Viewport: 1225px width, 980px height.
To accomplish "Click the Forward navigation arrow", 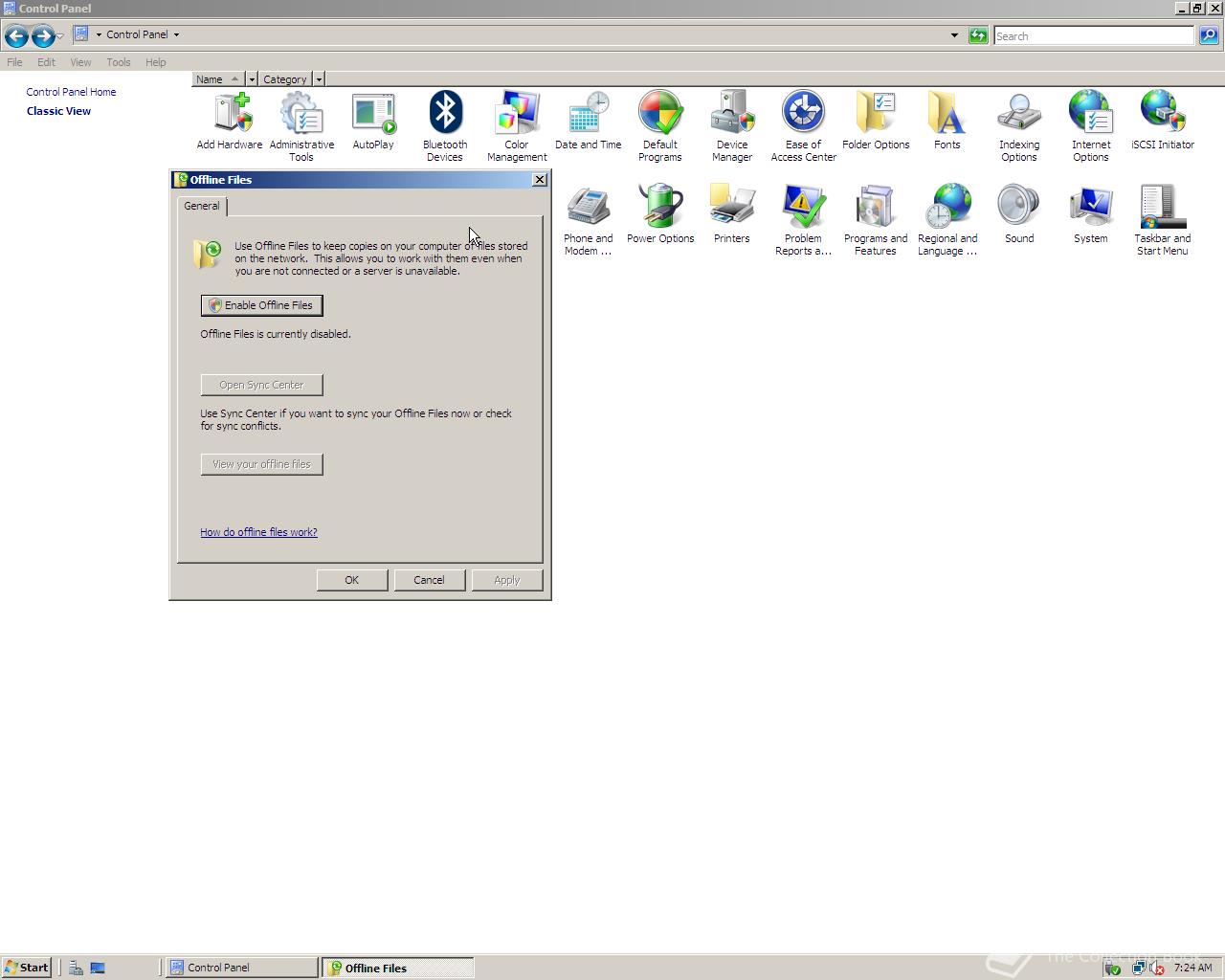I will click(x=43, y=36).
